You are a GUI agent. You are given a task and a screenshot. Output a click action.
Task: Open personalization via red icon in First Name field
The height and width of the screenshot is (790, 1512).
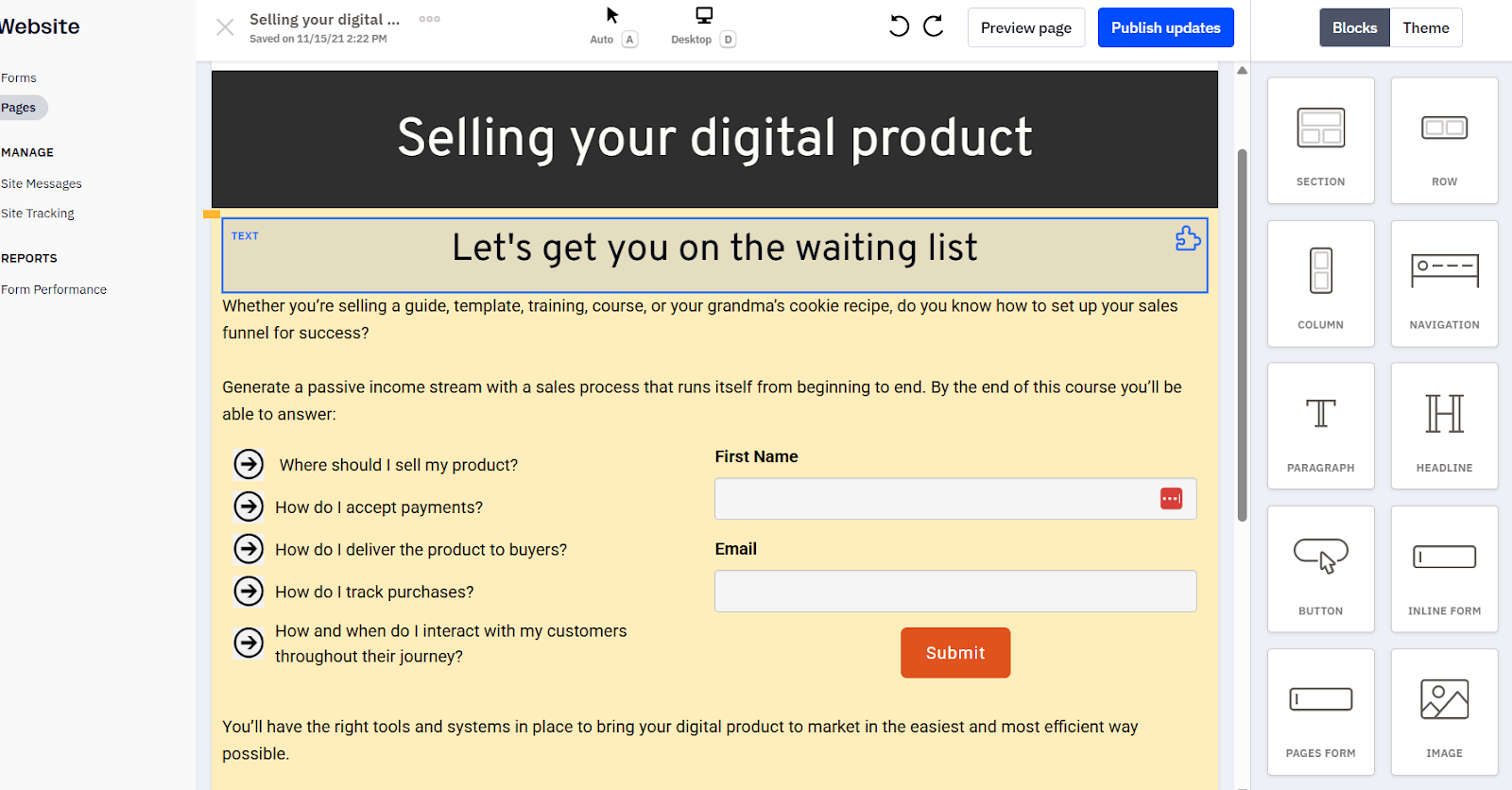coord(1171,498)
